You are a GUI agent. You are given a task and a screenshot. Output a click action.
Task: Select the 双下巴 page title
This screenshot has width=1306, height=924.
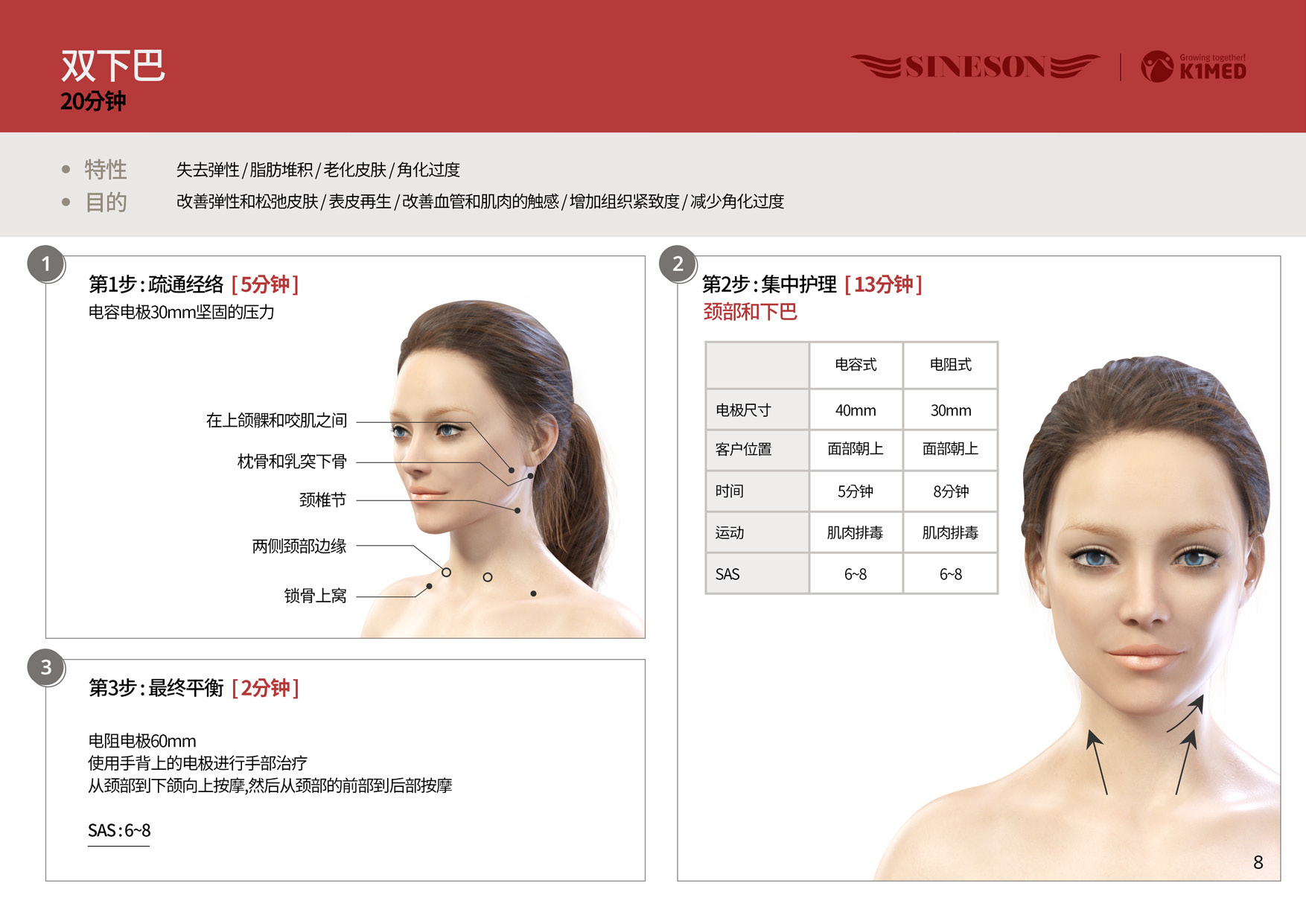pos(112,66)
